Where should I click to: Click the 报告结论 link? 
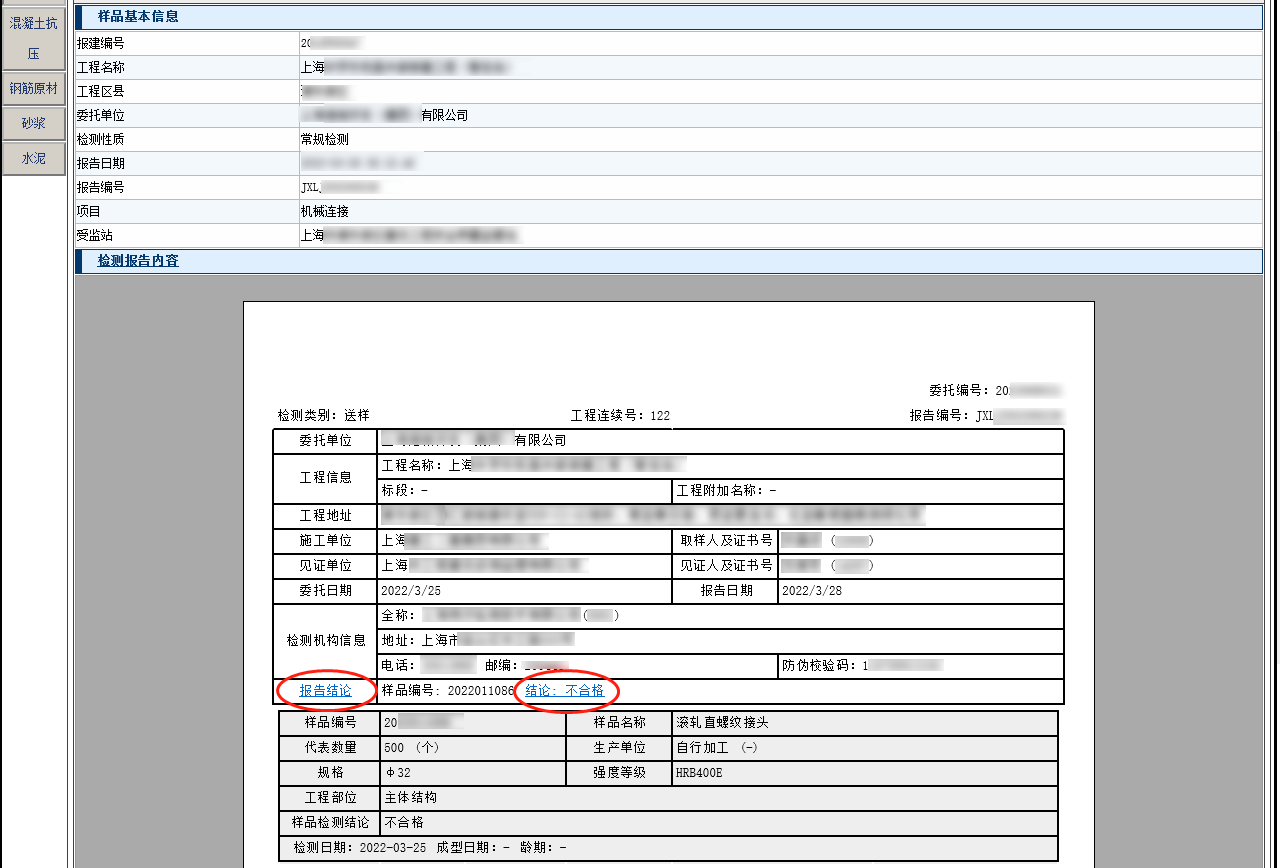[x=325, y=691]
